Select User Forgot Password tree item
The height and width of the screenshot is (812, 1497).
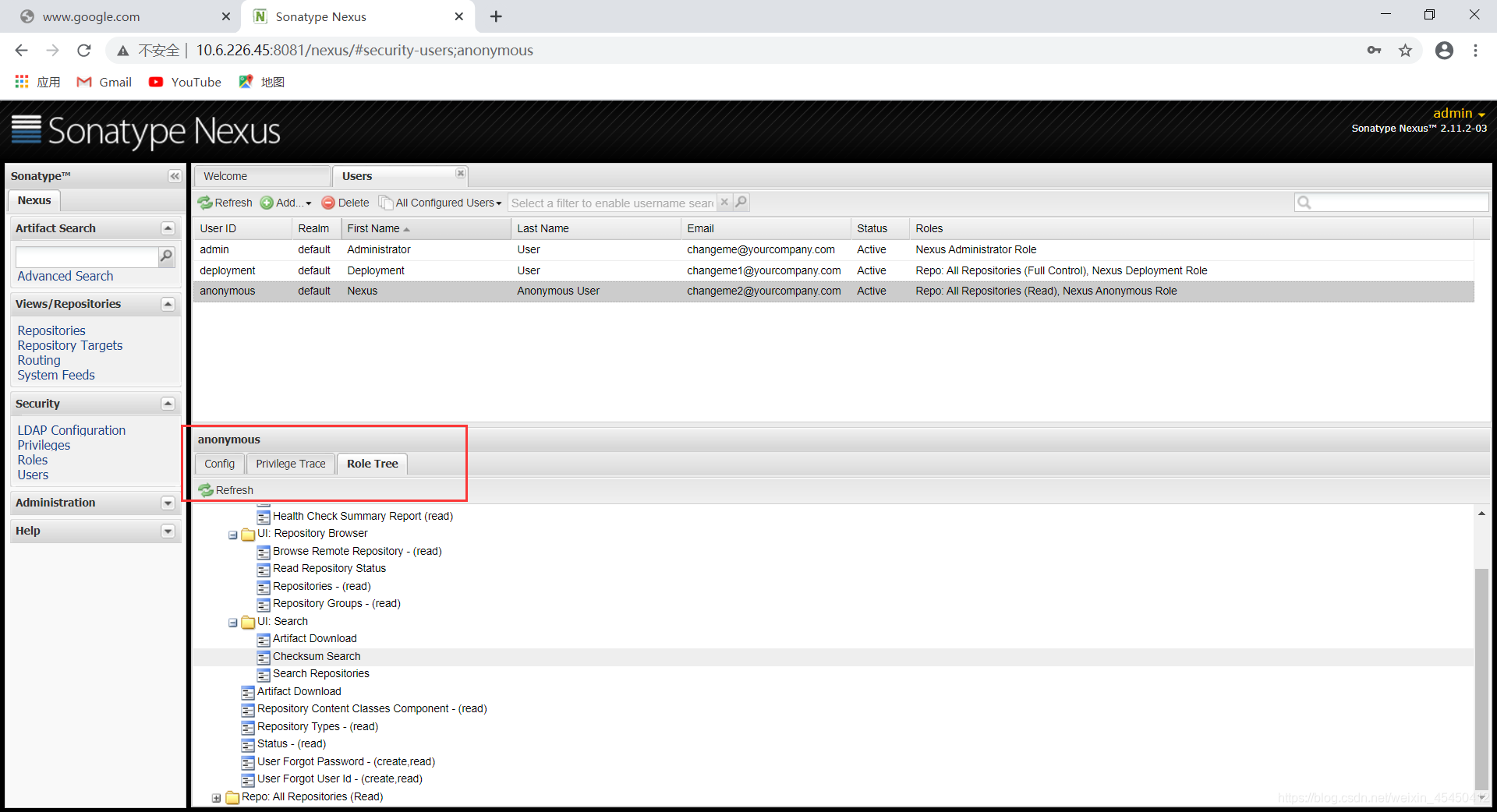coord(346,761)
